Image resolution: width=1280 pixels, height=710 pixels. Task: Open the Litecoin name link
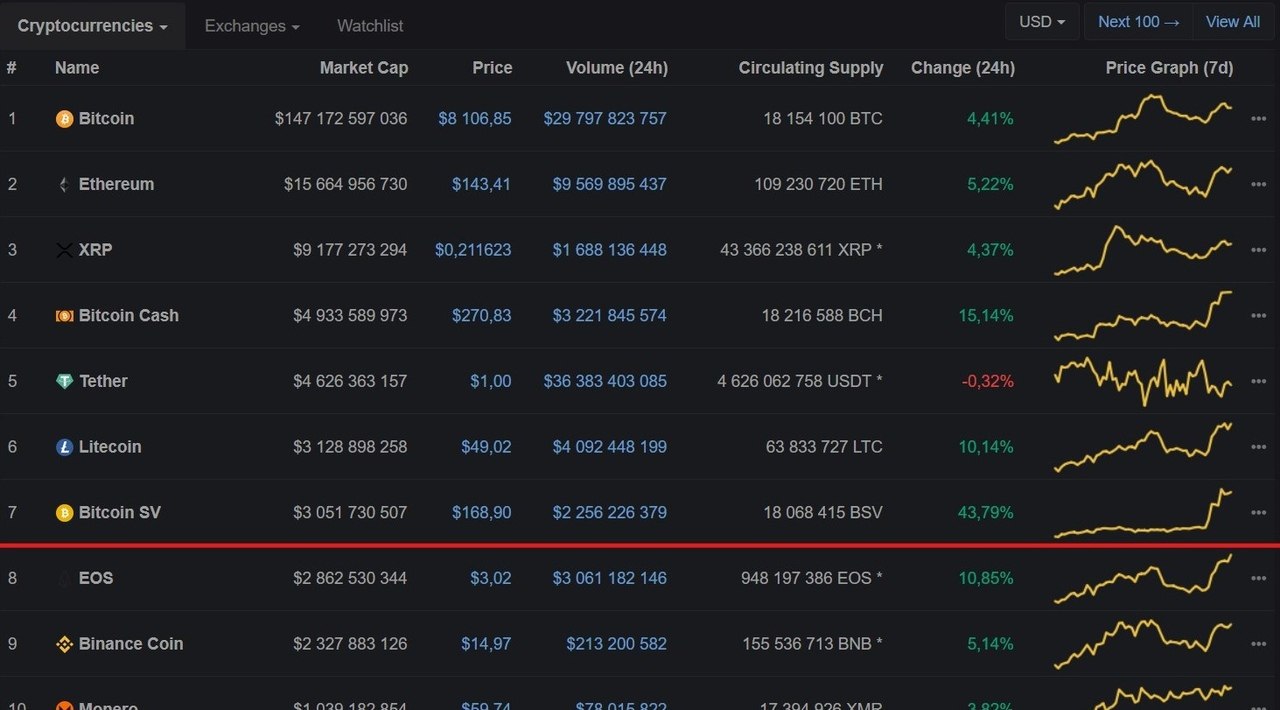[110, 447]
